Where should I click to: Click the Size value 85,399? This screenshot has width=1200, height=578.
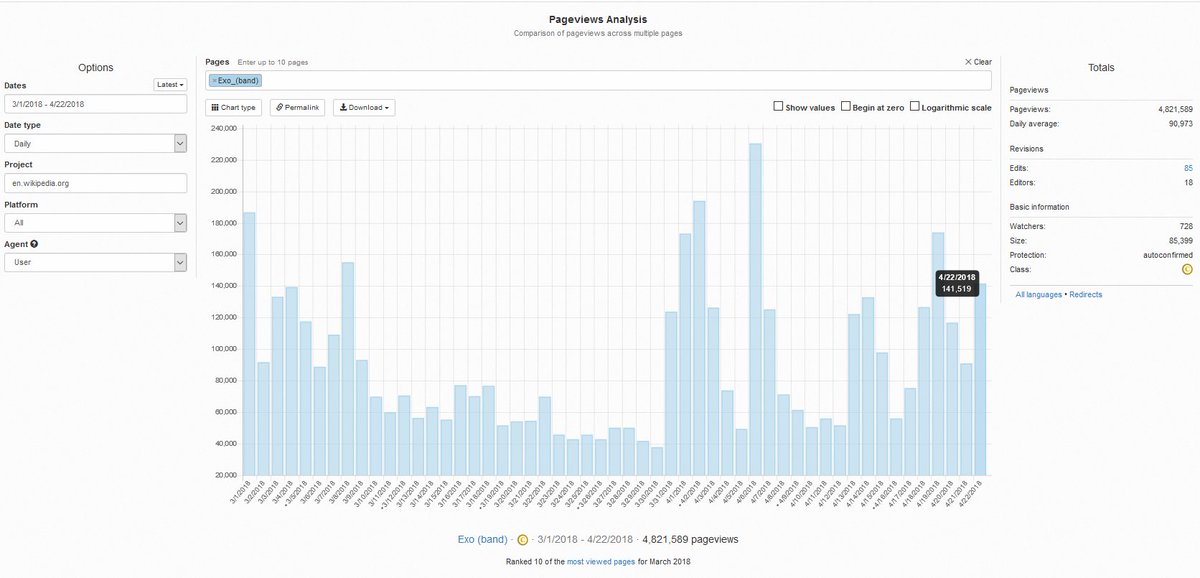tap(1179, 240)
